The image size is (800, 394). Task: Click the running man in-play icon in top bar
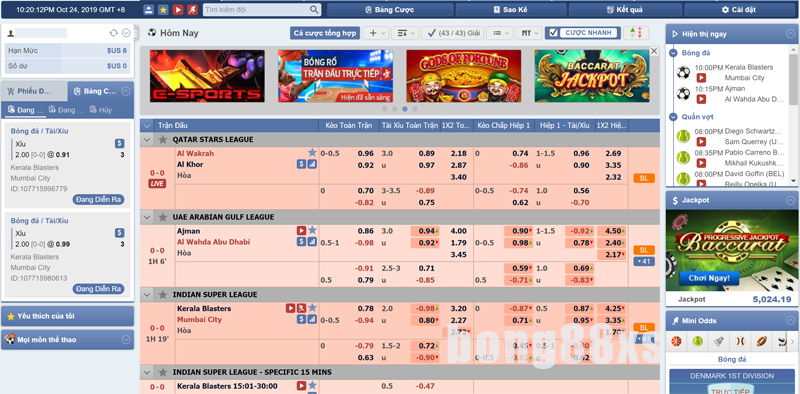click(192, 10)
